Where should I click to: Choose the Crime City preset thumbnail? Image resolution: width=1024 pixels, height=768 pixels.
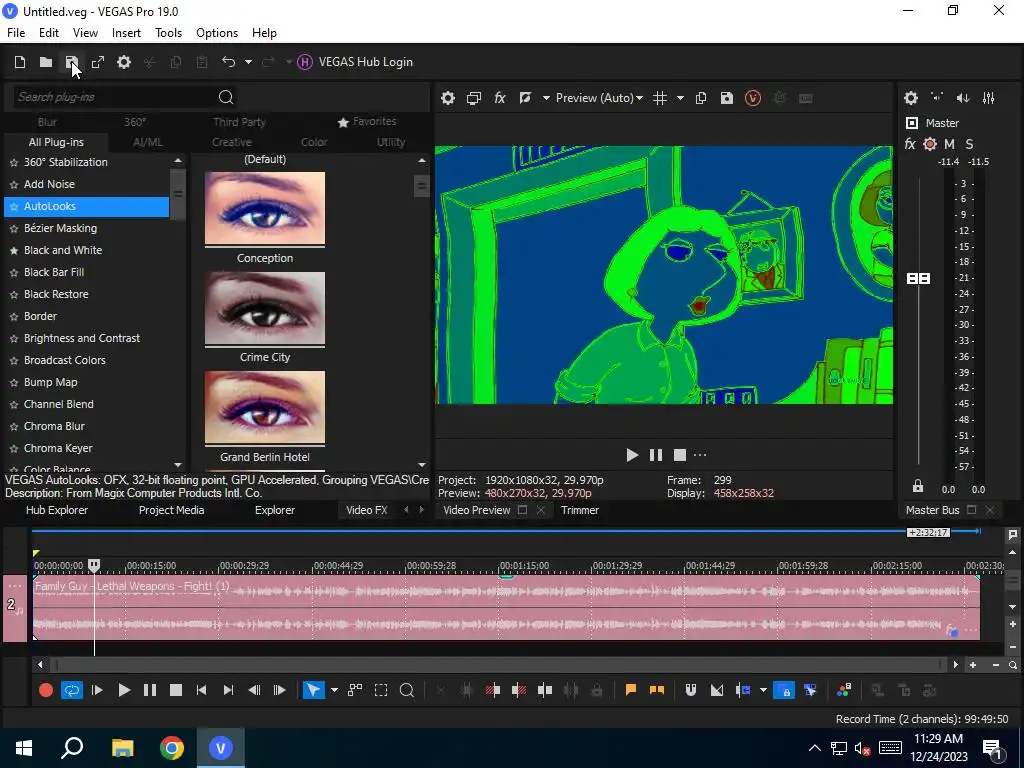[264, 308]
